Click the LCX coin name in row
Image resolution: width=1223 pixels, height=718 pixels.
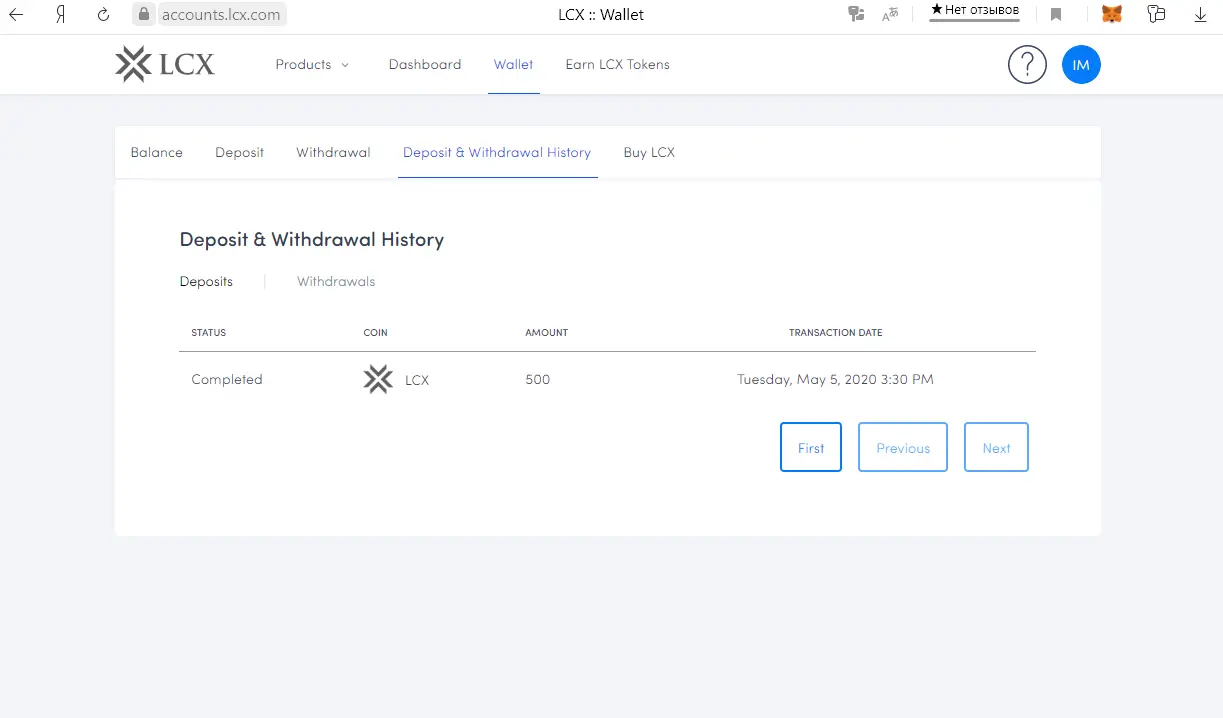pos(417,380)
